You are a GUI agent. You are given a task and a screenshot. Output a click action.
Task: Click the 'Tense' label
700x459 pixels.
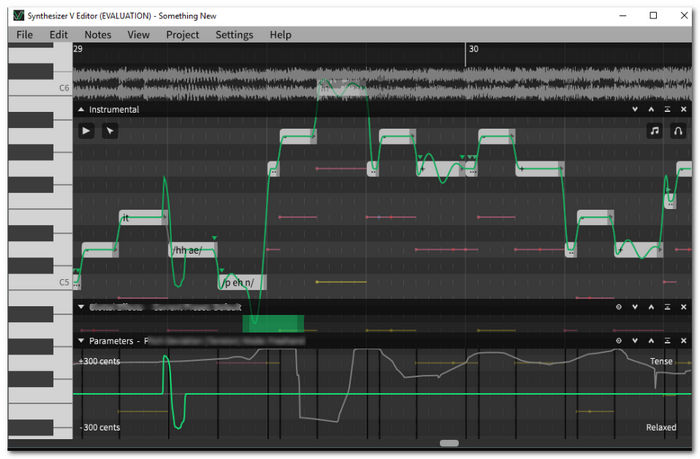click(x=661, y=361)
